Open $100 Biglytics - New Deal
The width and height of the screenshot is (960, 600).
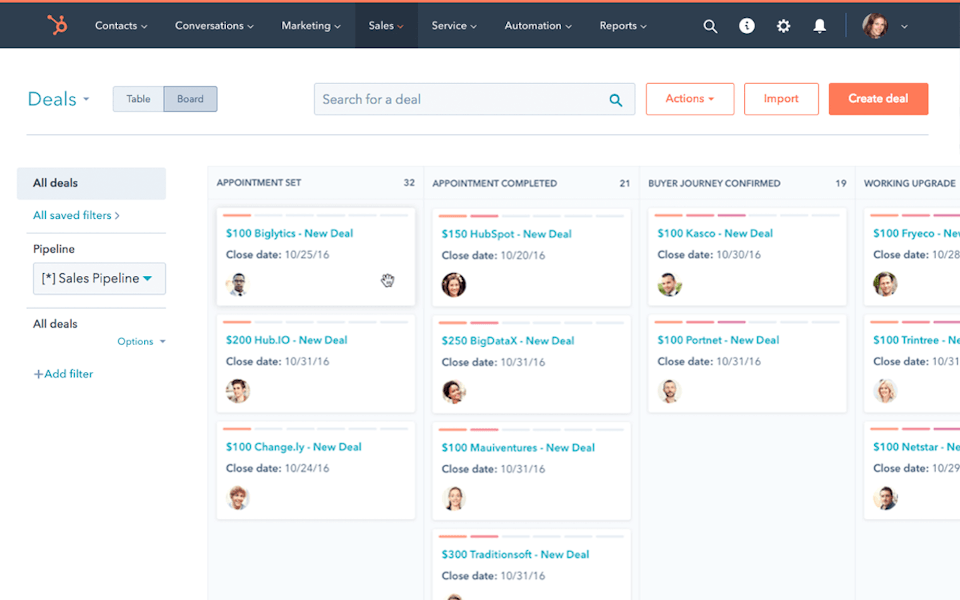coord(289,233)
